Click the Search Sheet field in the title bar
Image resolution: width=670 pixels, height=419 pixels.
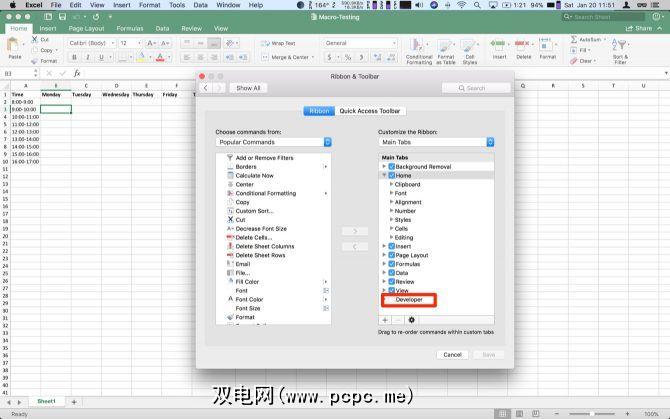603,17
